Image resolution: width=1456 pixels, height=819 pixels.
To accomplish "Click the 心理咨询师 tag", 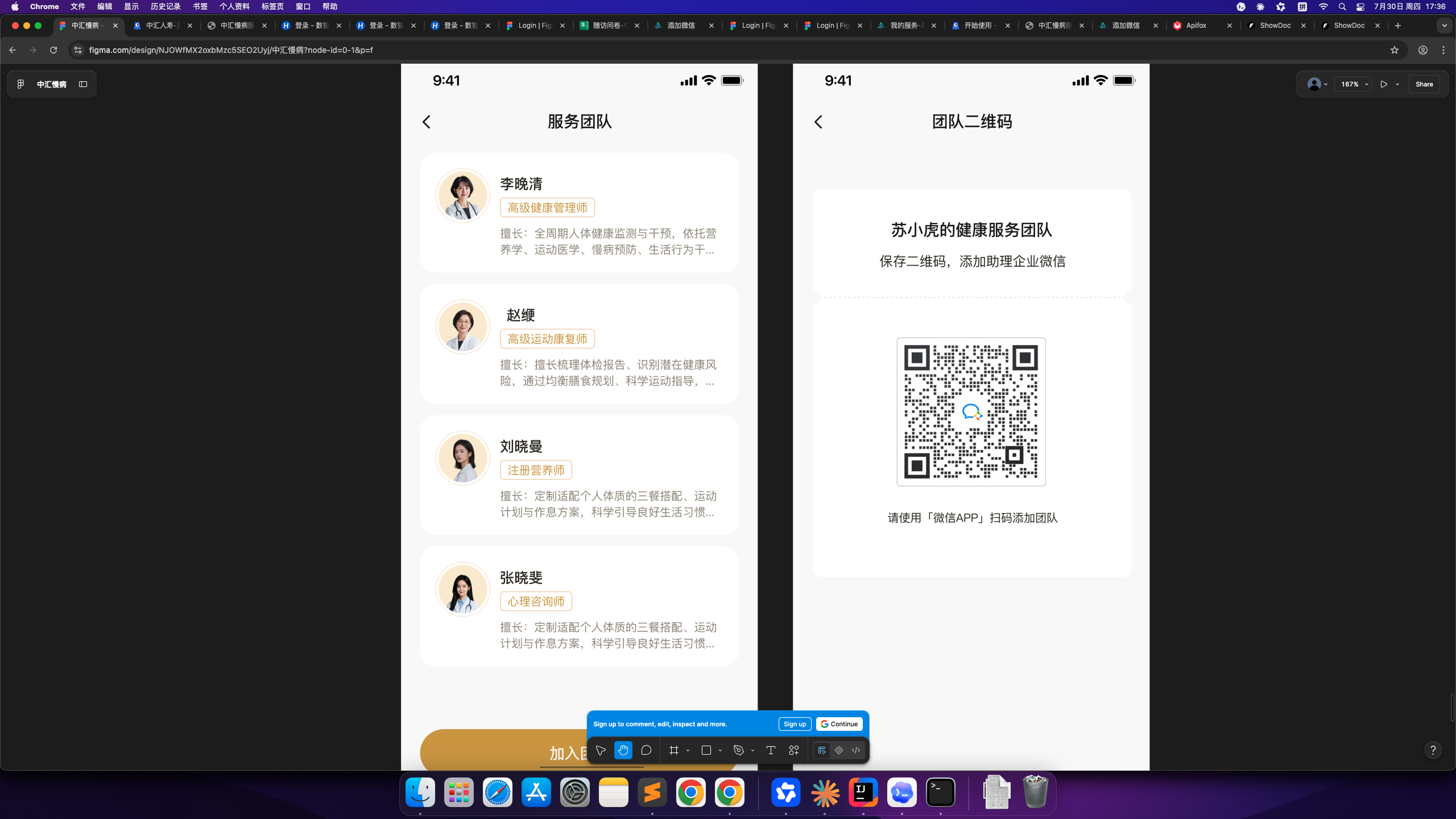I will coord(536,602).
